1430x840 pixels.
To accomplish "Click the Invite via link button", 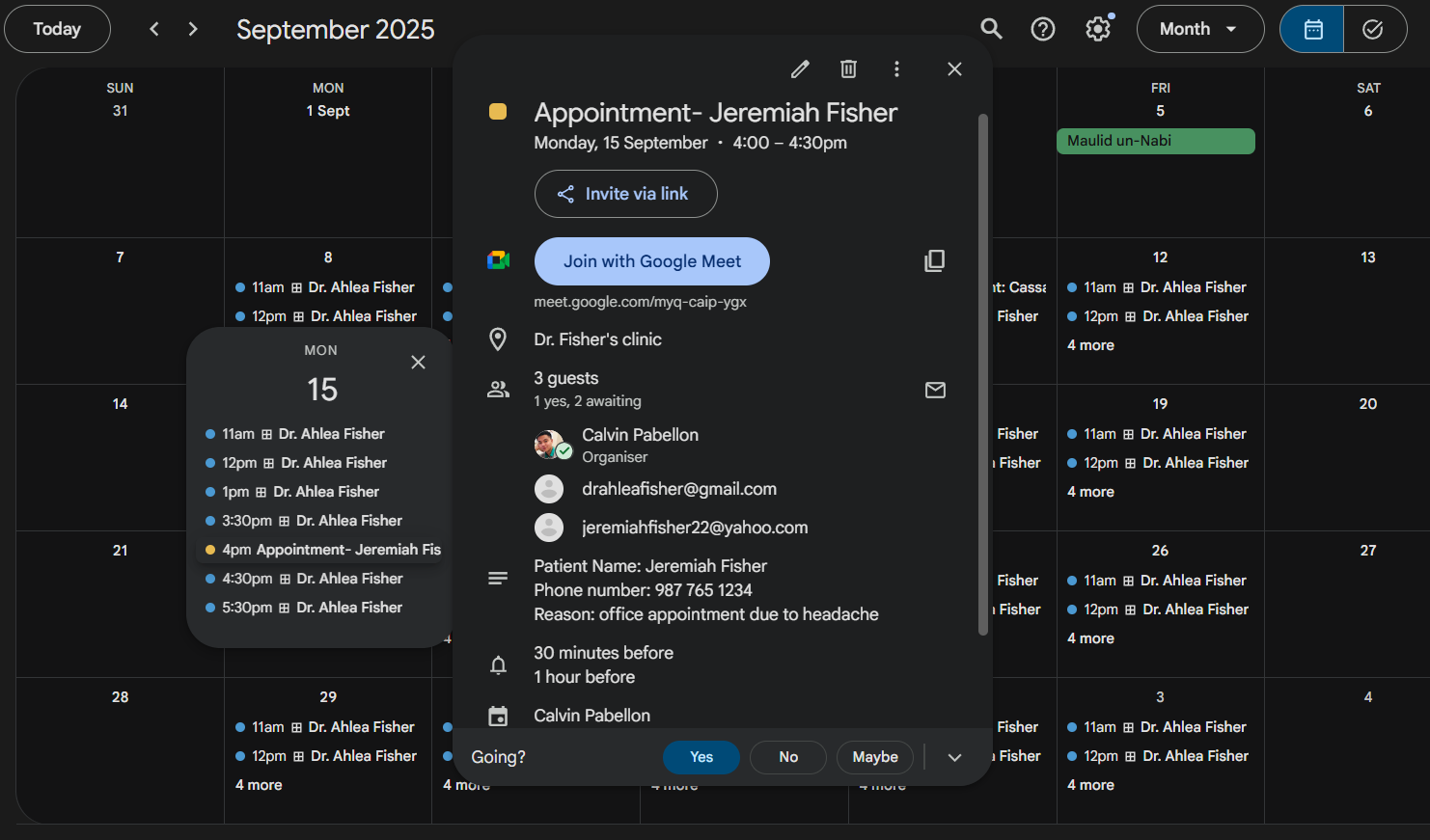I will [625, 194].
